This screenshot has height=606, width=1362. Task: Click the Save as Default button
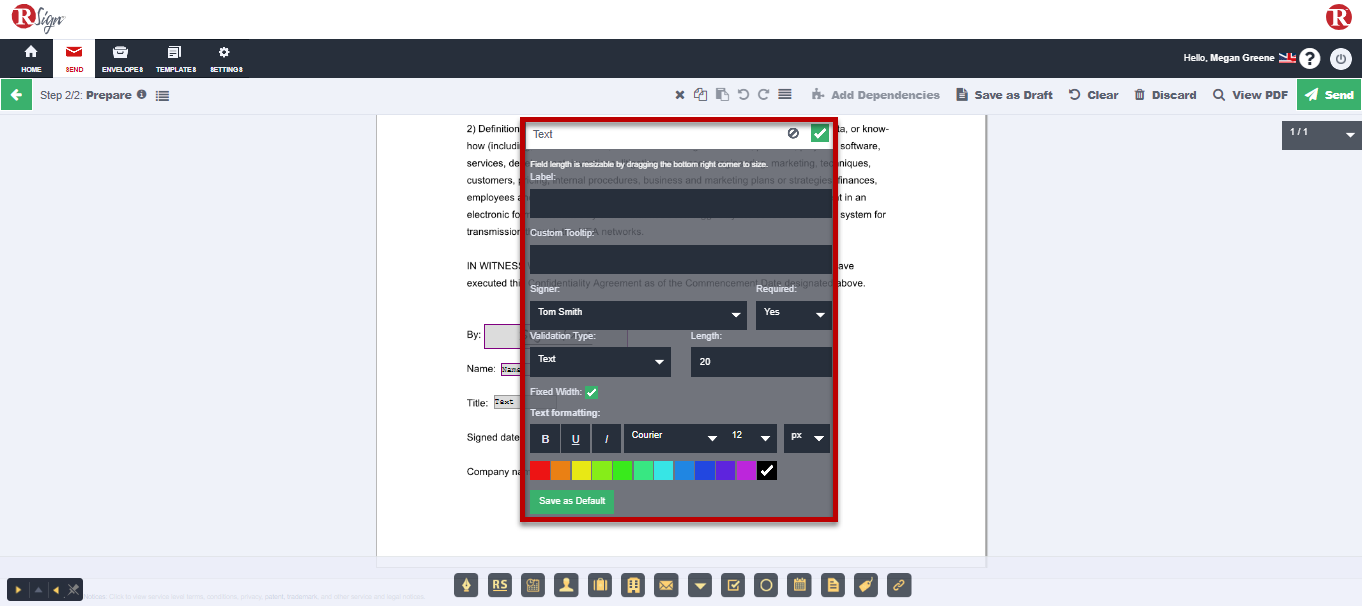pyautogui.click(x=572, y=501)
